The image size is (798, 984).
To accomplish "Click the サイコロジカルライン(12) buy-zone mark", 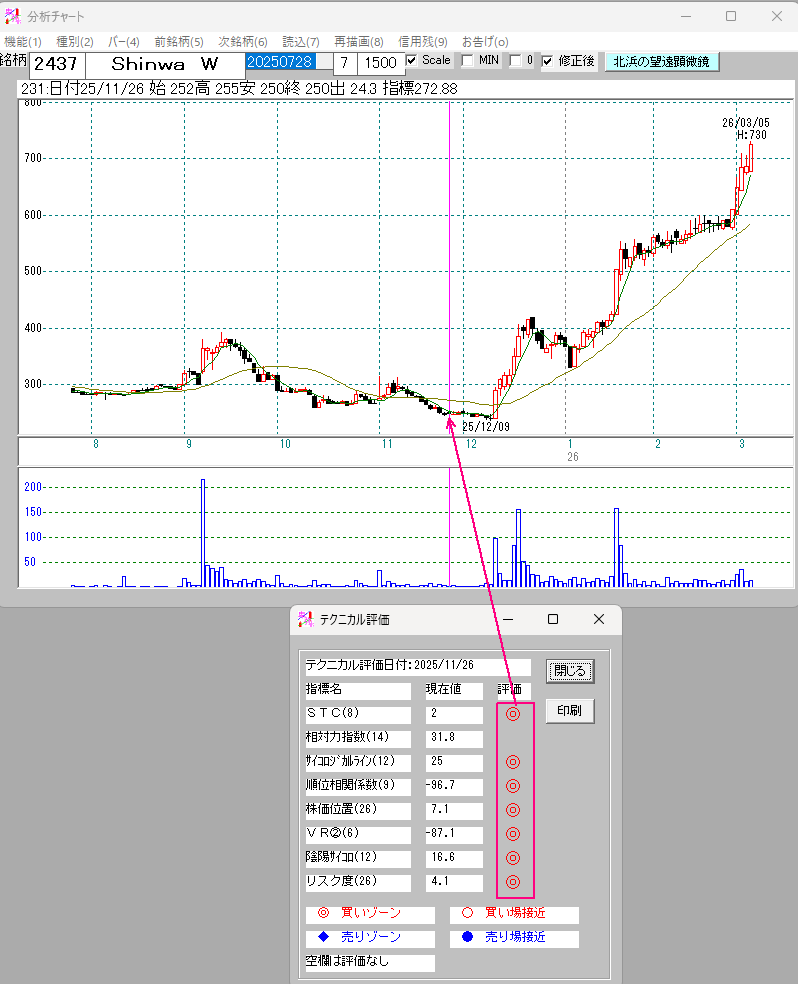I will coord(513,762).
